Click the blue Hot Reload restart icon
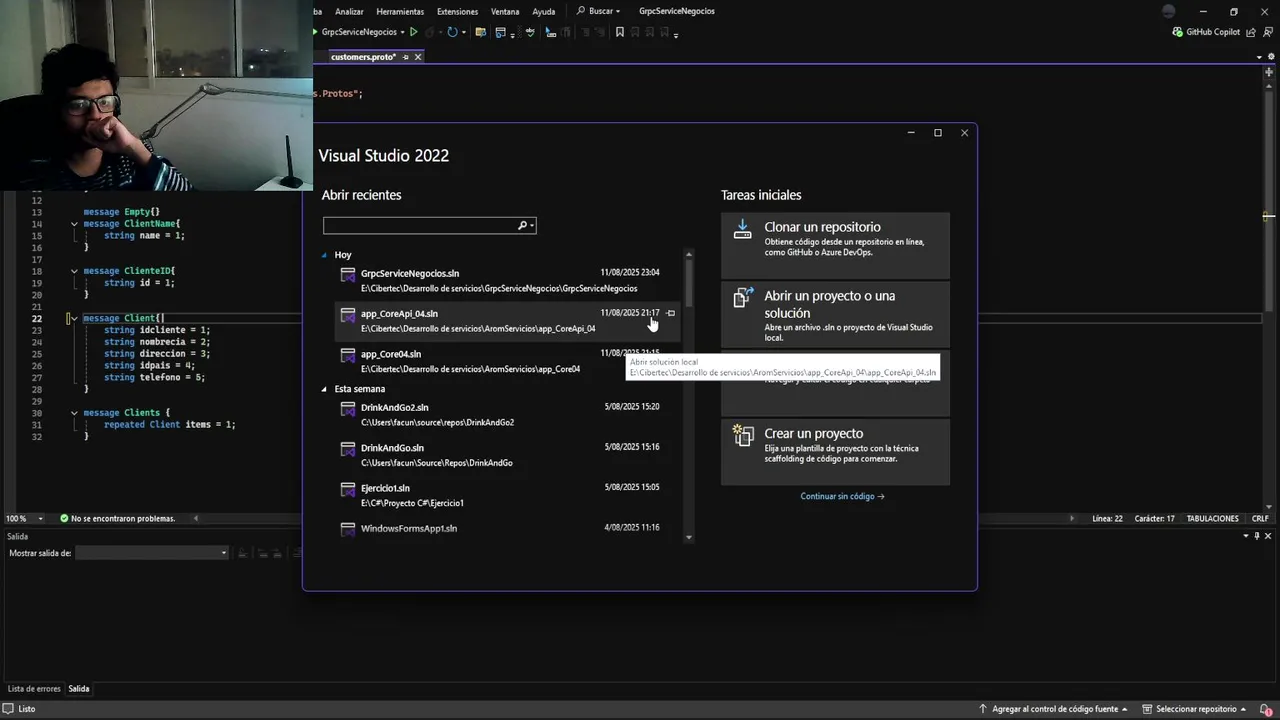The width and height of the screenshot is (1280, 720). coord(452,32)
